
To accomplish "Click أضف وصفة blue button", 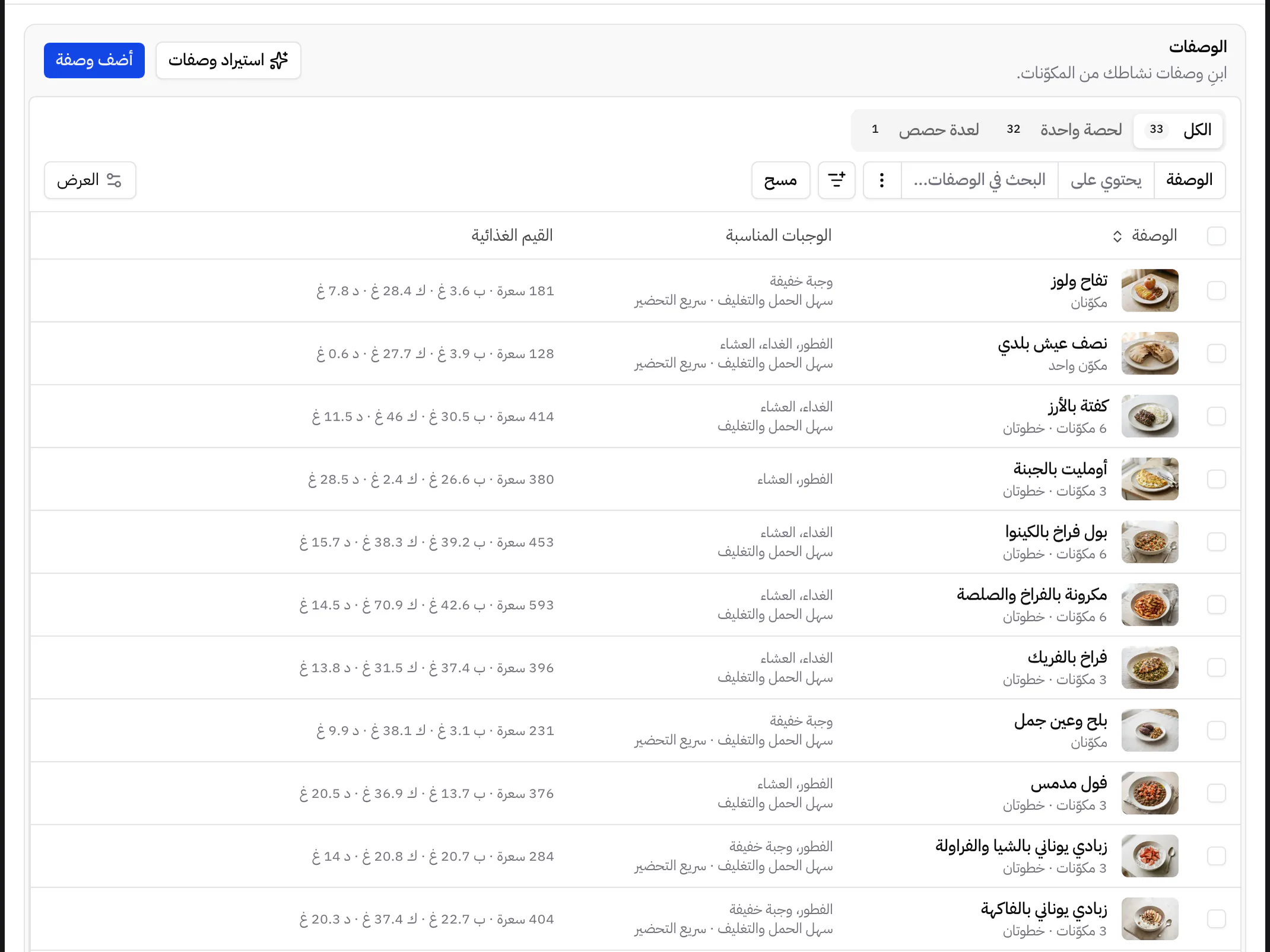I will pyautogui.click(x=94, y=60).
